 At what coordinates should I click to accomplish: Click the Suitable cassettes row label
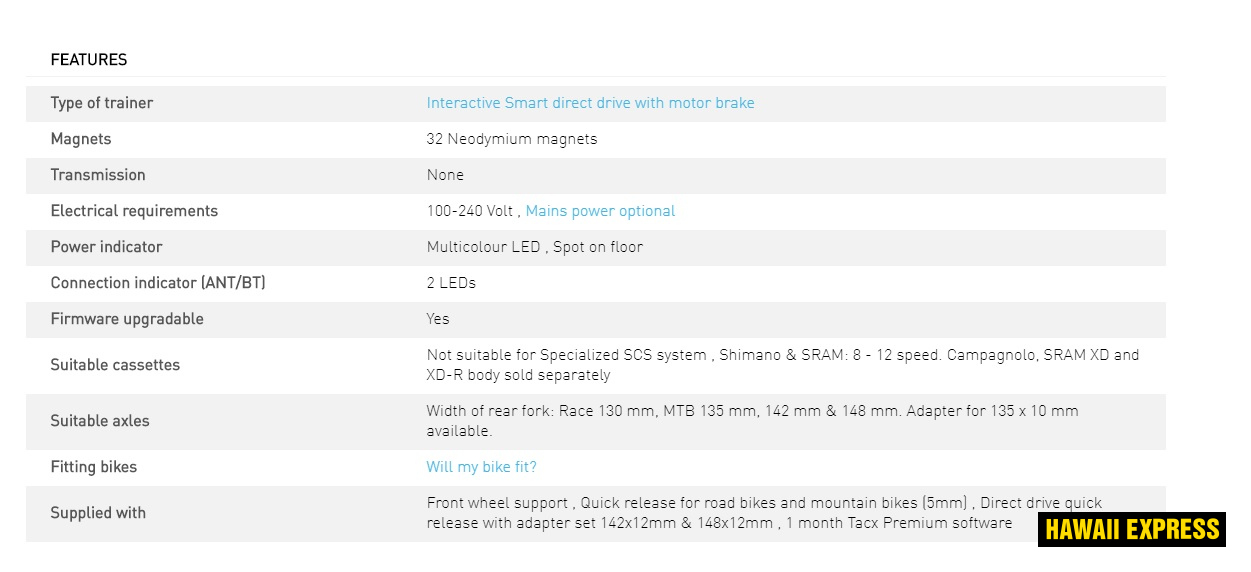coord(115,365)
